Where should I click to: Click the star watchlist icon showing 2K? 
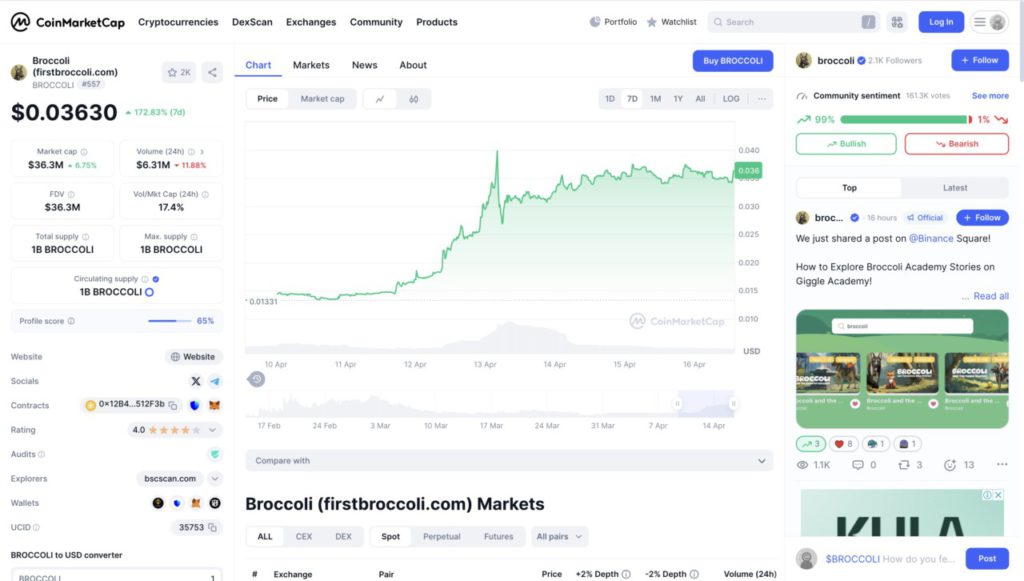179,72
